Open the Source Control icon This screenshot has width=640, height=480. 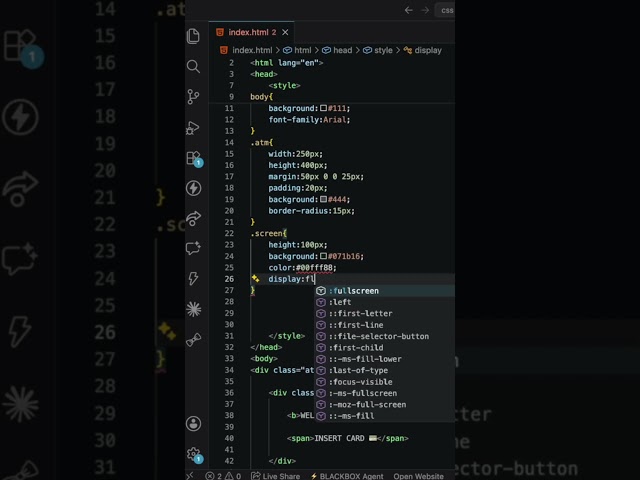click(193, 97)
